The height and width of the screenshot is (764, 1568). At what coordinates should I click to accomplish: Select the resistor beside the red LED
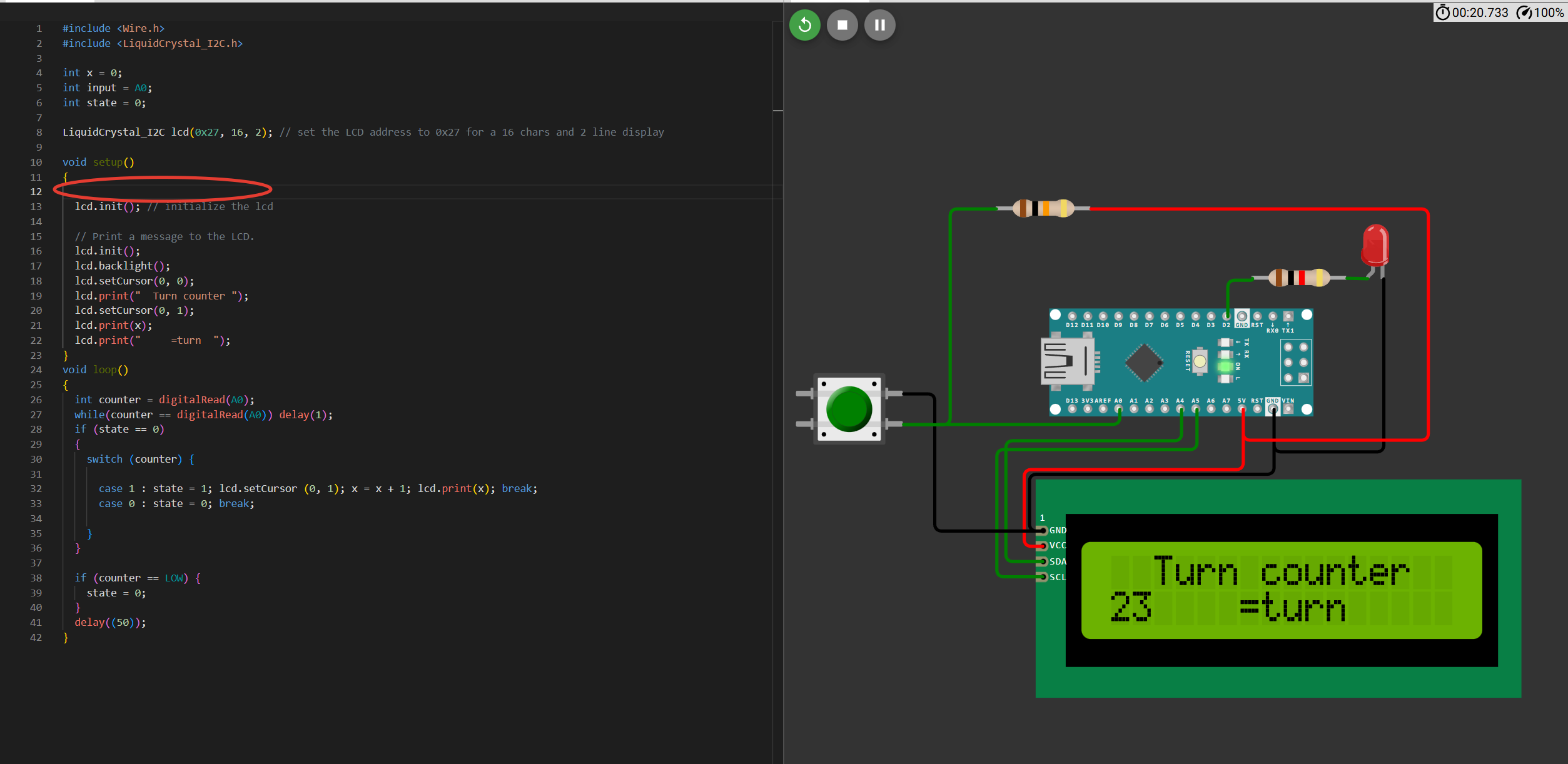pos(1298,278)
